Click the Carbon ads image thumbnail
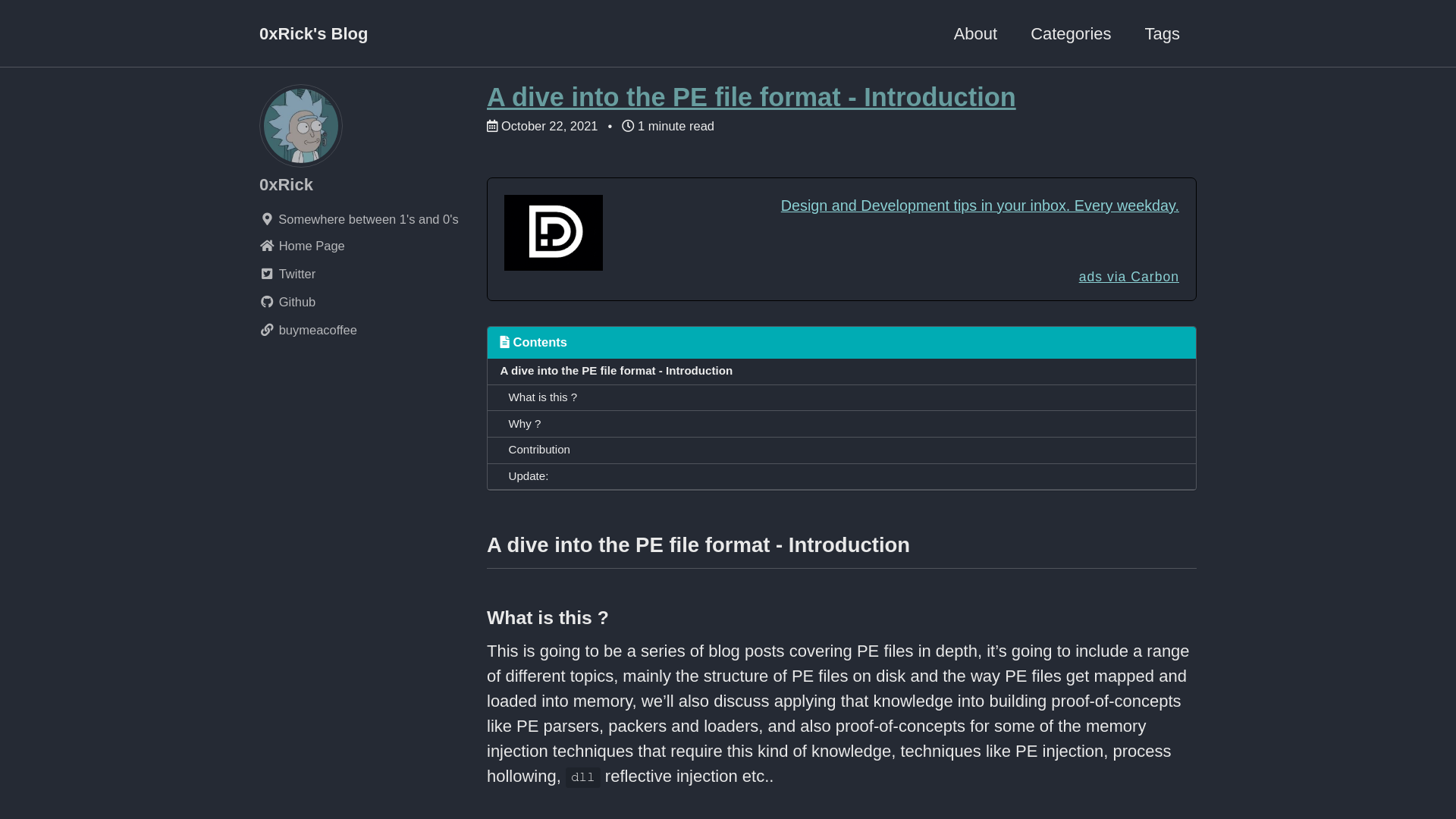1456x819 pixels. (553, 232)
